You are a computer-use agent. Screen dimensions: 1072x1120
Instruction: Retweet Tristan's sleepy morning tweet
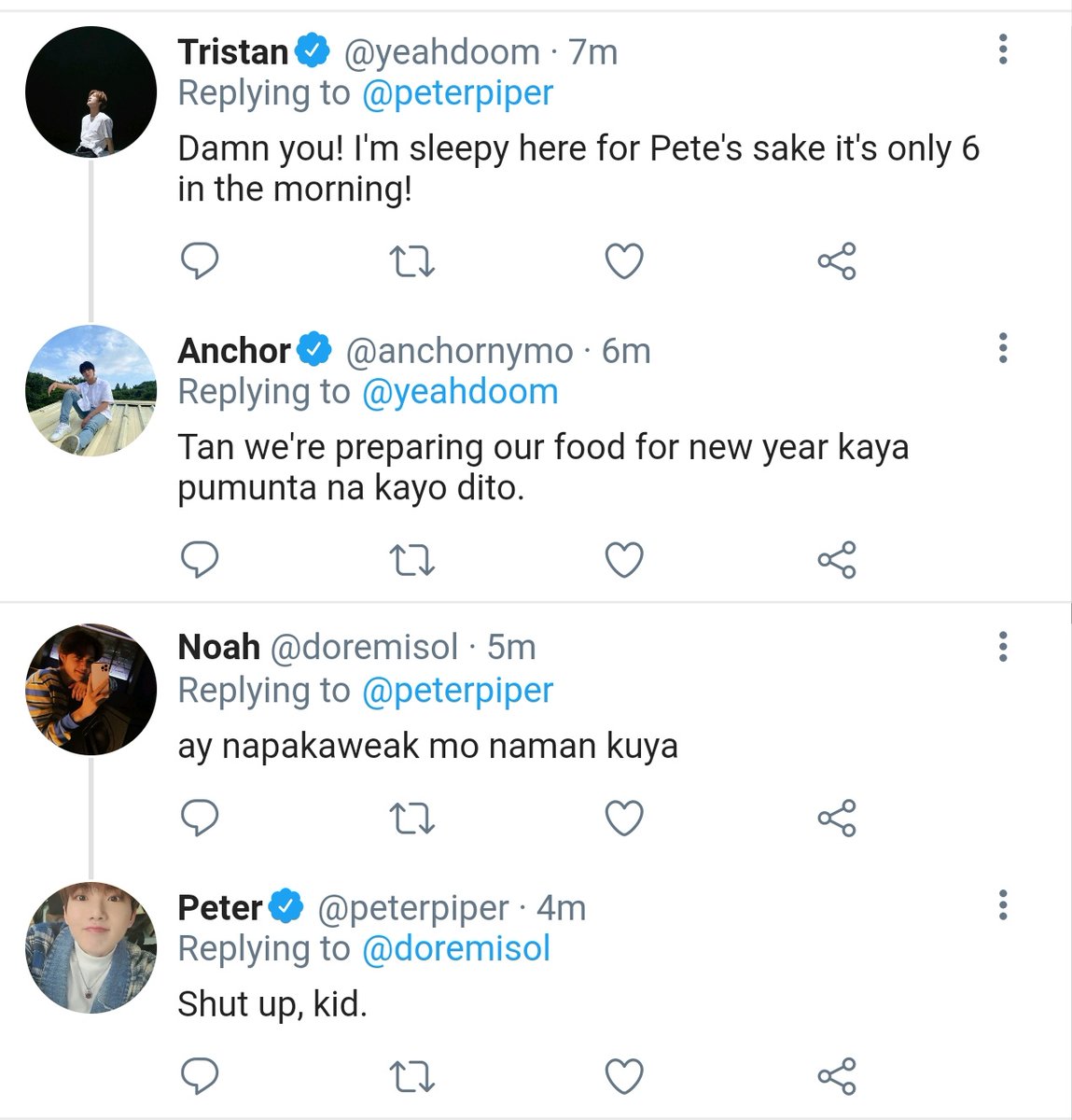click(x=411, y=261)
